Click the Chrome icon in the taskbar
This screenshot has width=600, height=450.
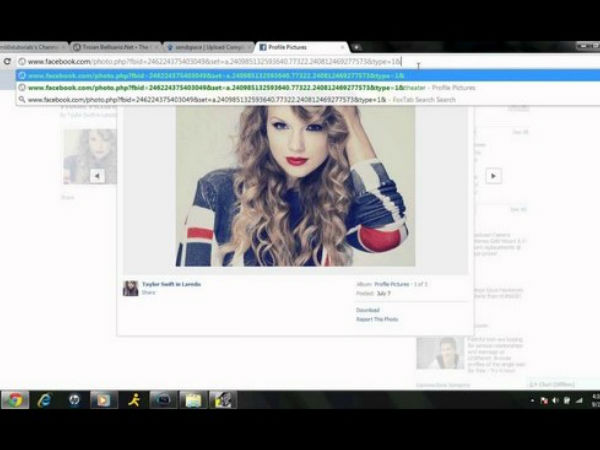coord(14,399)
